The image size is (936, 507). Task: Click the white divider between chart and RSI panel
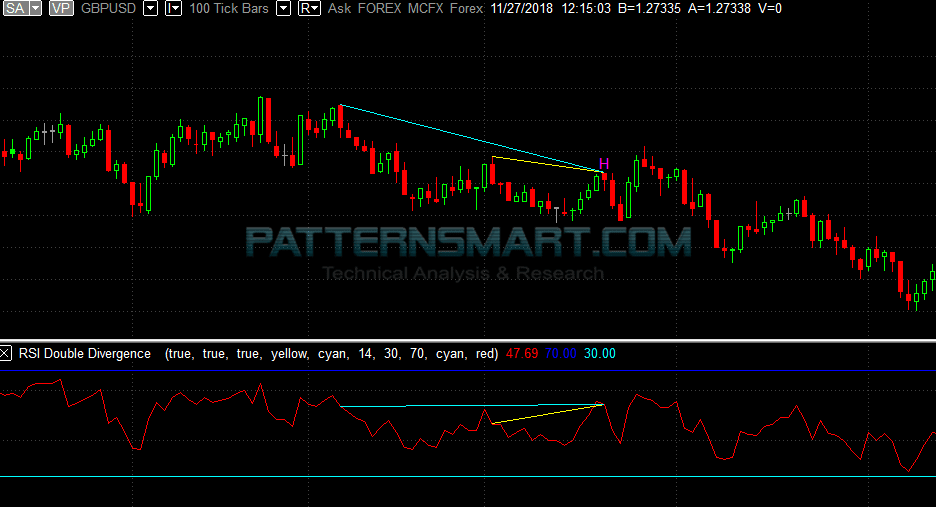pyautogui.click(x=468, y=340)
